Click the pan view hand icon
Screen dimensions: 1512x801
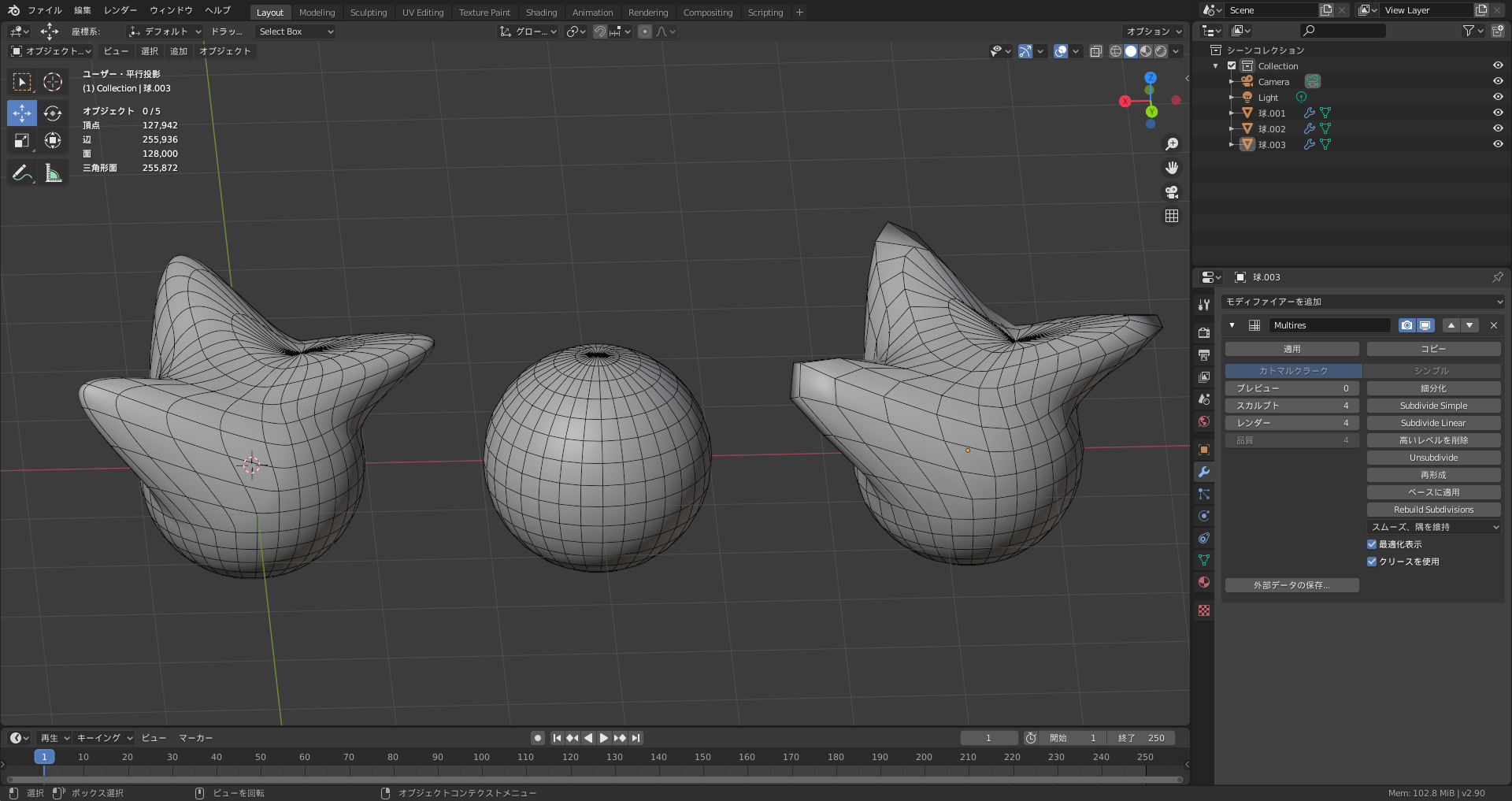[x=1172, y=168]
